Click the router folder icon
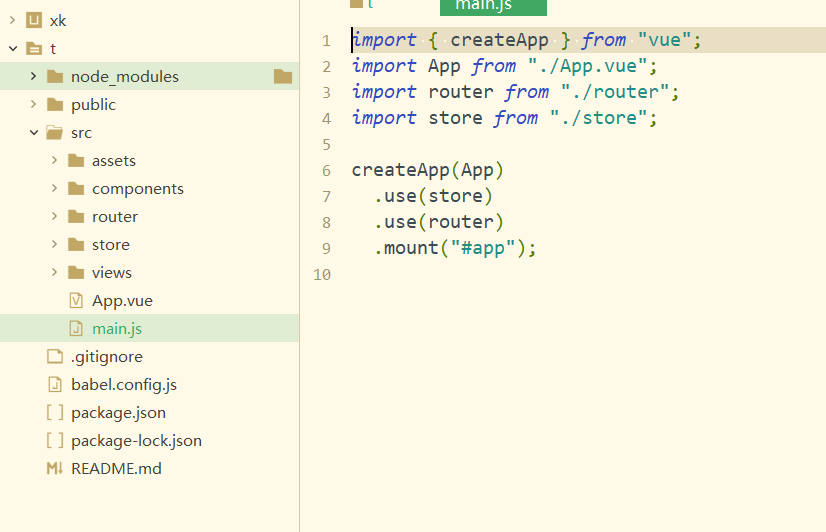The width and height of the screenshot is (826, 532). pyautogui.click(x=76, y=216)
